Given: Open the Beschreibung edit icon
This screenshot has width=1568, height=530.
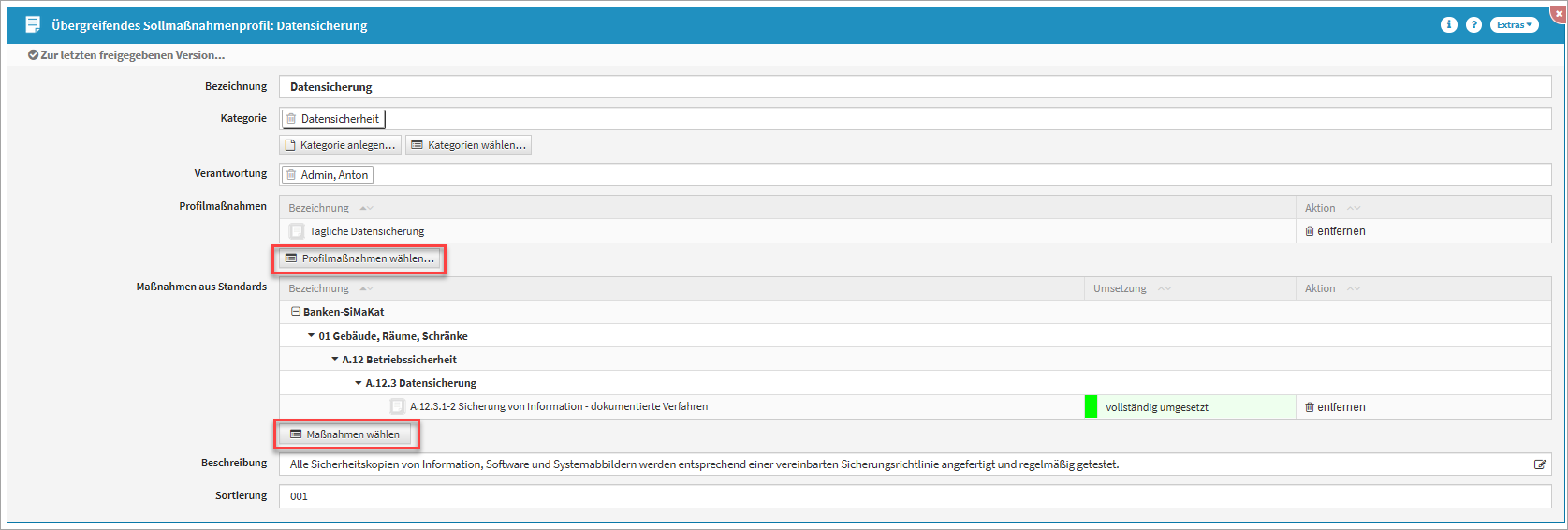Looking at the screenshot, I should coord(1540,464).
